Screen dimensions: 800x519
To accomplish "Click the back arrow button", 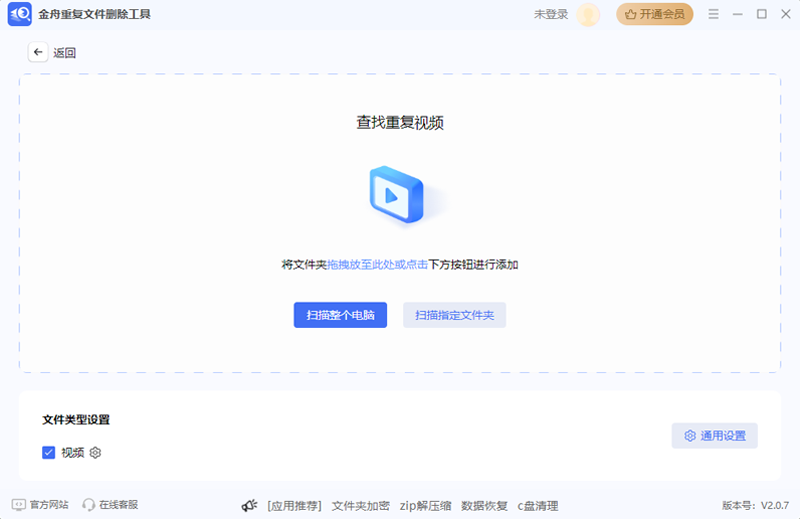I will pos(38,52).
